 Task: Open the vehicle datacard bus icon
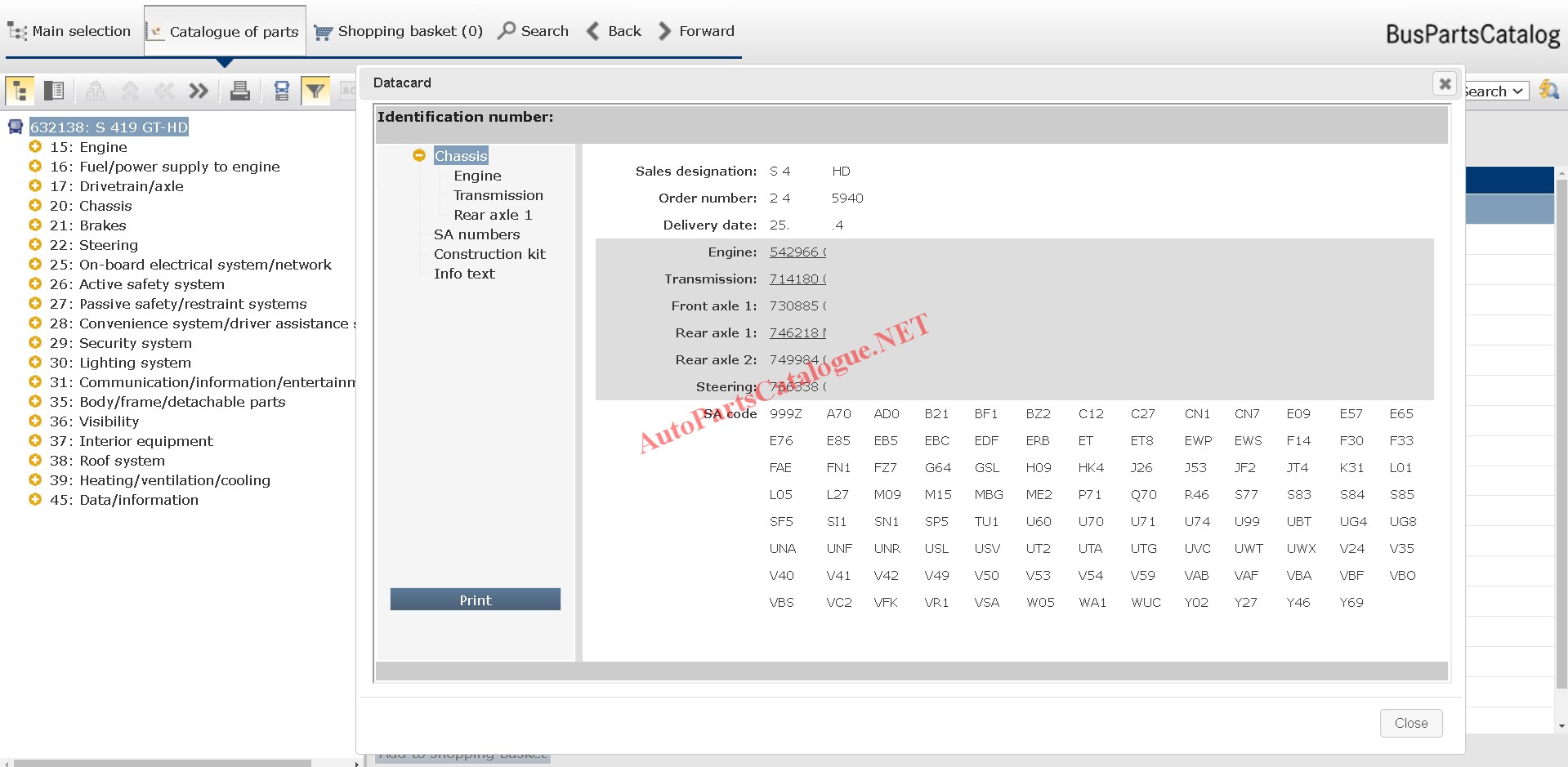[282, 91]
